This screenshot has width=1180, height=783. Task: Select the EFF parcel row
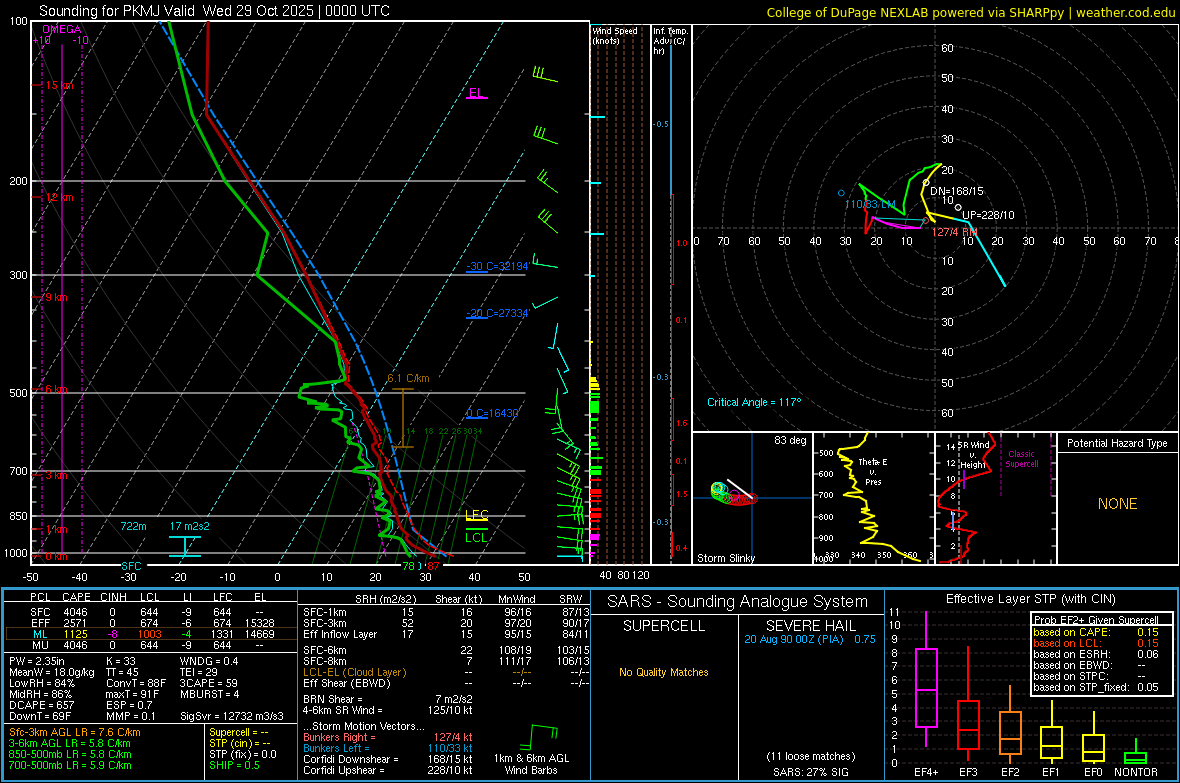click(x=151, y=623)
